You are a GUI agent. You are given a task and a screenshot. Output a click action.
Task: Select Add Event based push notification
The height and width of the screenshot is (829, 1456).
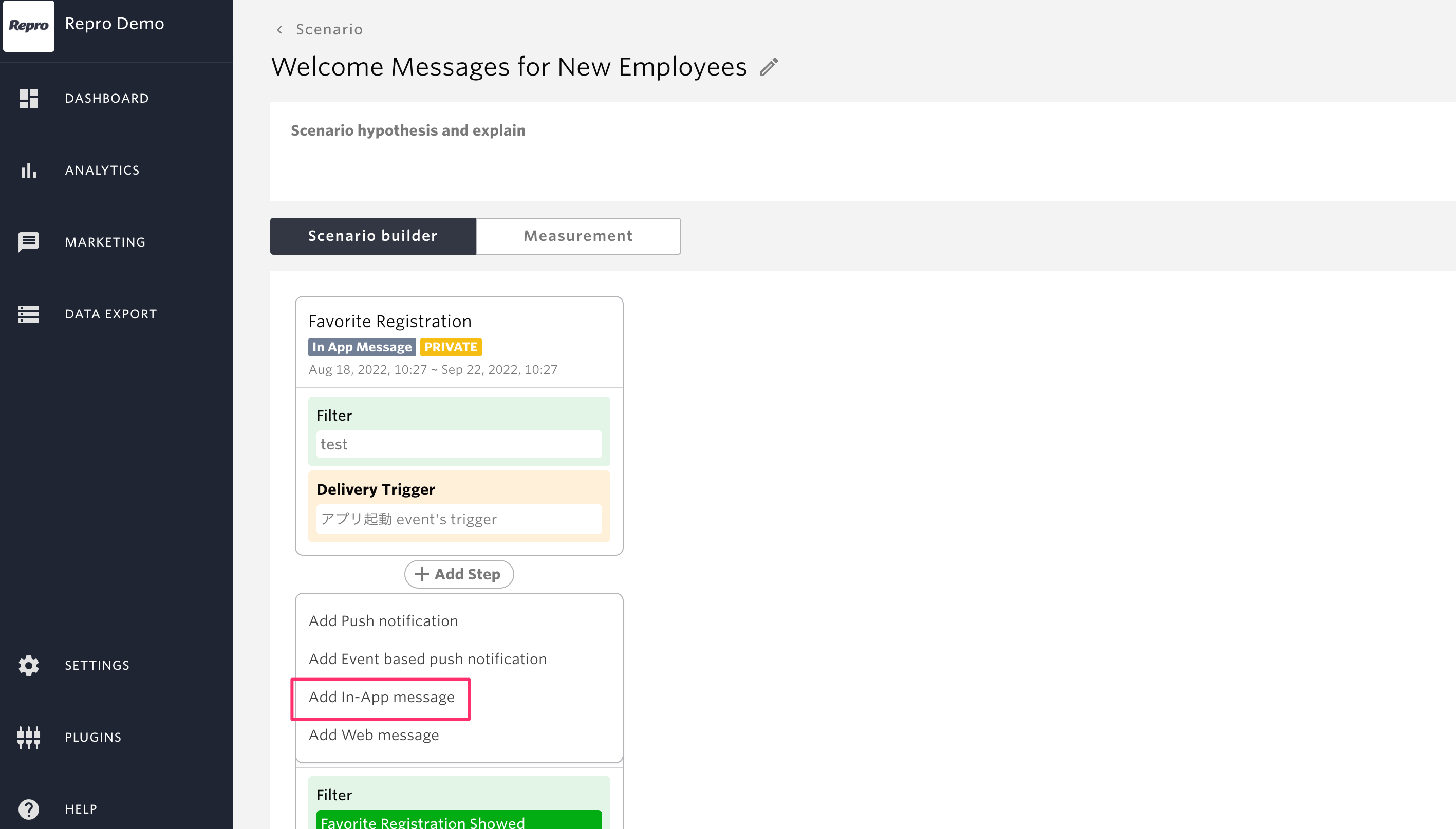427,659
